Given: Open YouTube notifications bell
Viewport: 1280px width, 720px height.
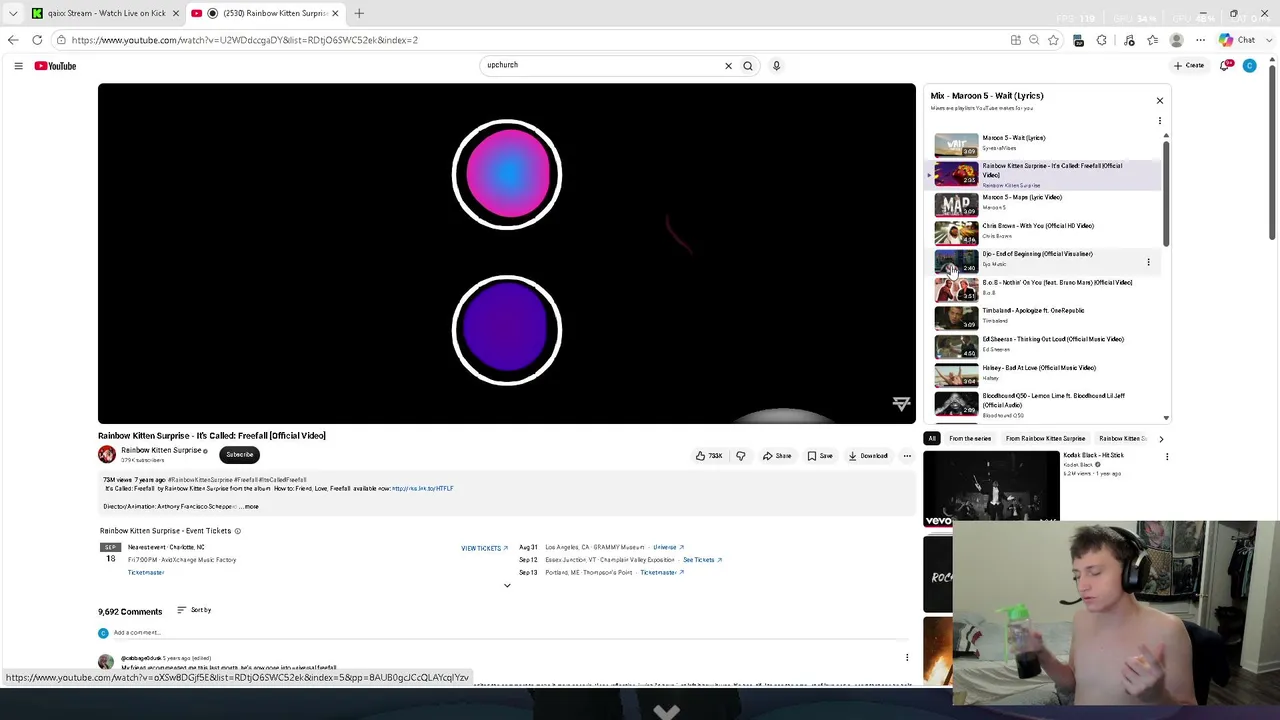Looking at the screenshot, I should [x=1225, y=66].
